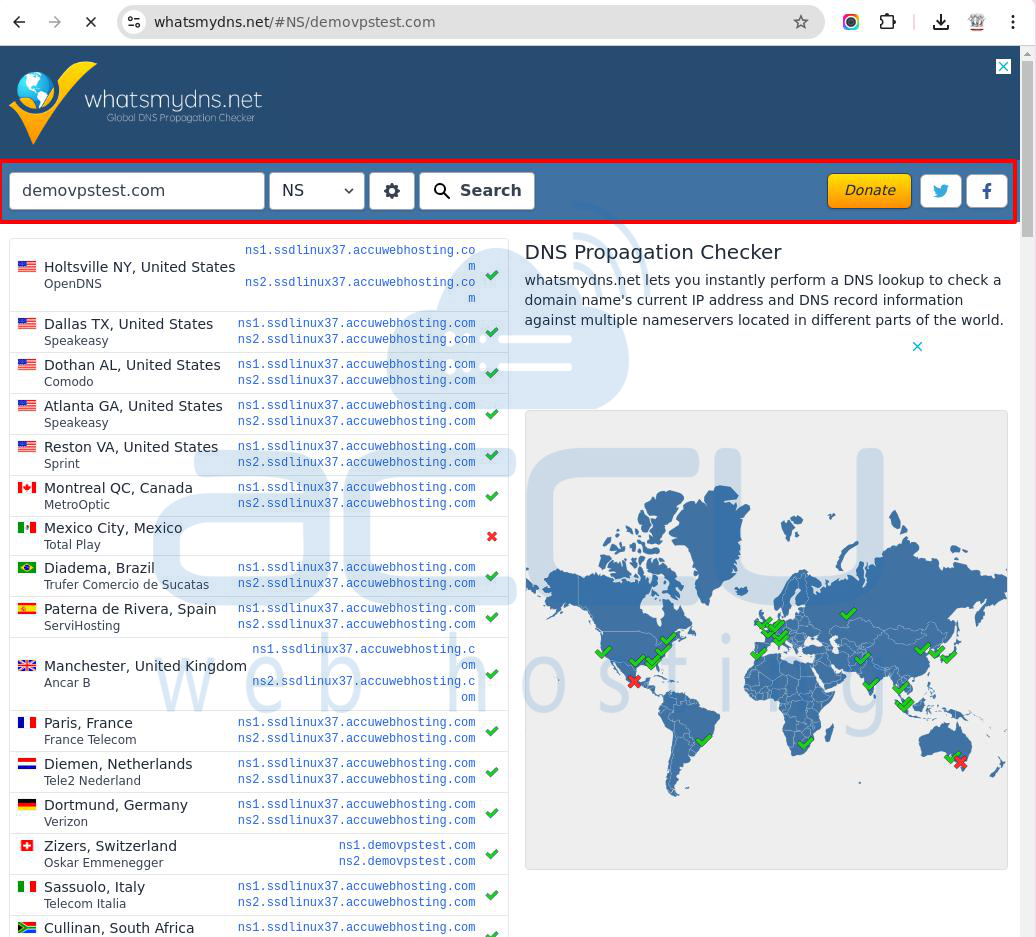
Task: Open ns1 nameserver link in Dallas TX row
Action: tap(356, 323)
